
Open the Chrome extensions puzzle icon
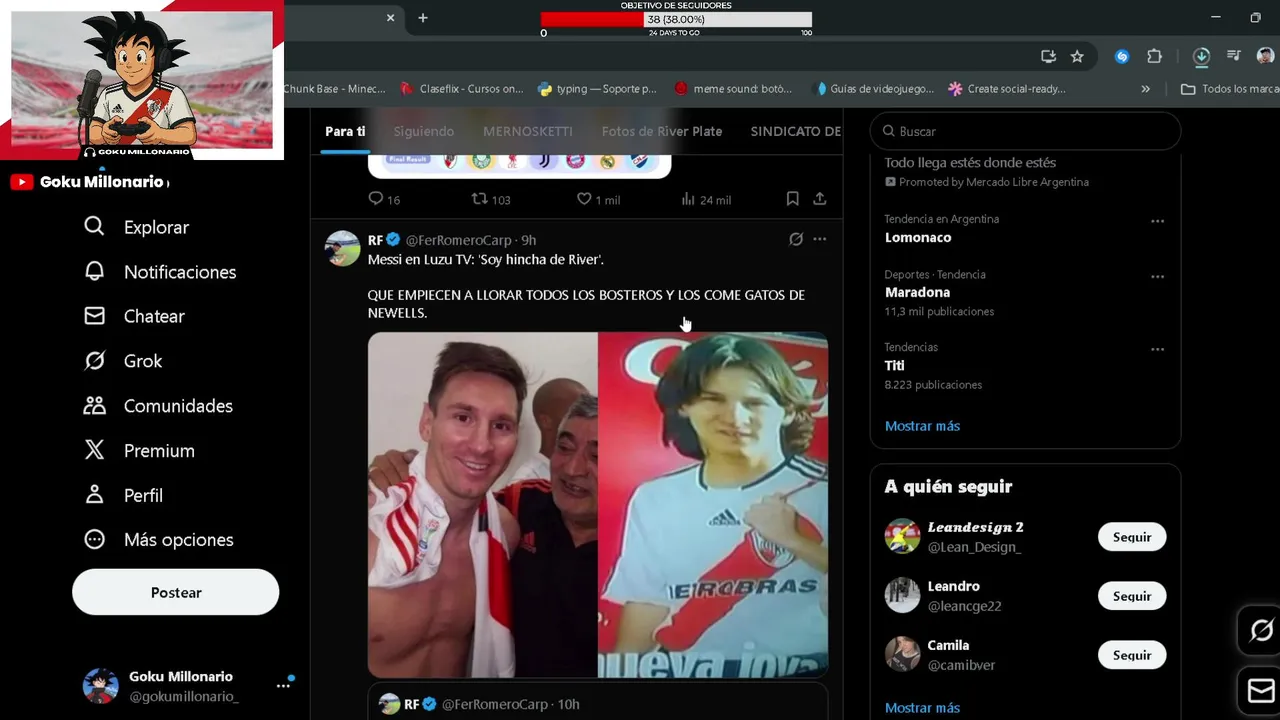pos(1155,57)
